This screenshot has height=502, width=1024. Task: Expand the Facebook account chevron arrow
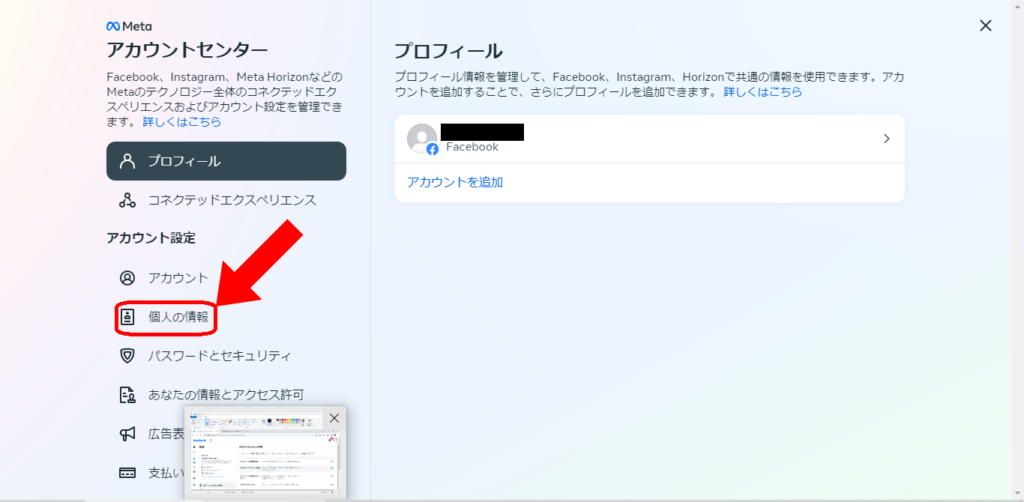(886, 139)
